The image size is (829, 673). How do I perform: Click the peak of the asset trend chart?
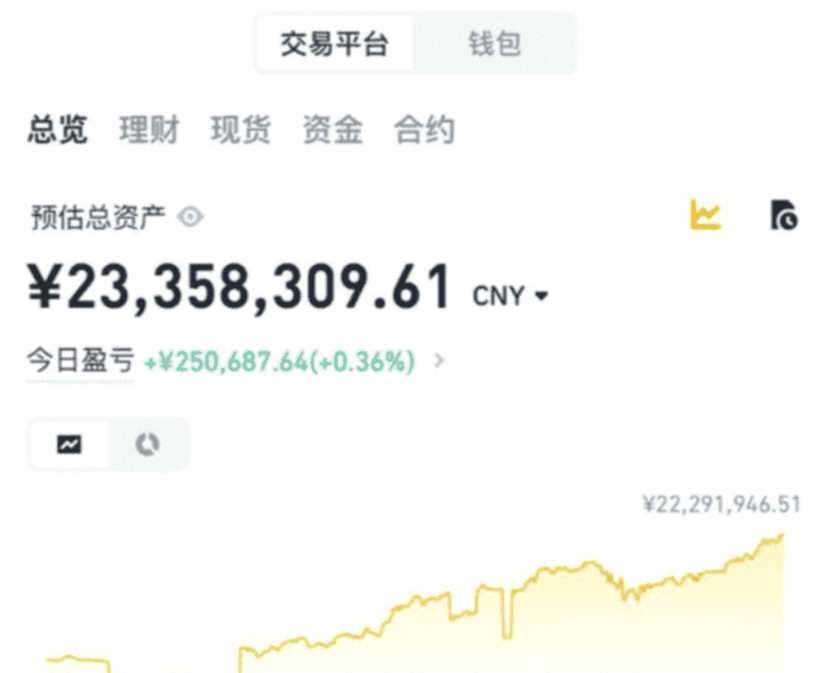tap(782, 536)
